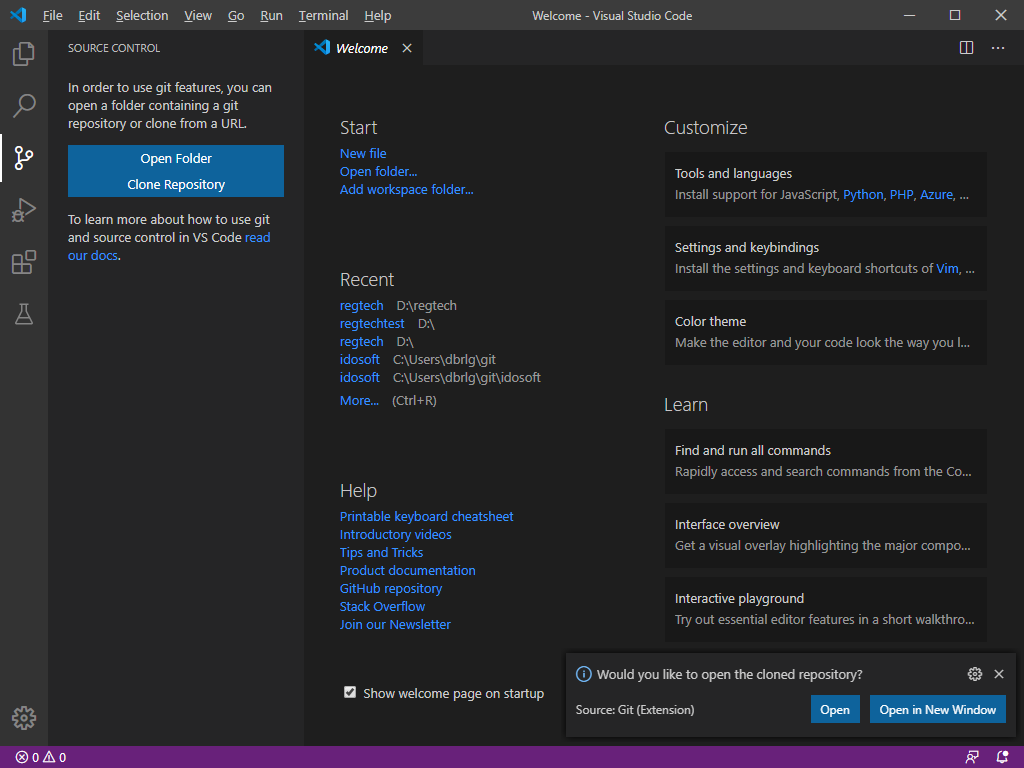Click the SOURCE CONTROL panel title
The image size is (1024, 768).
coord(114,48)
